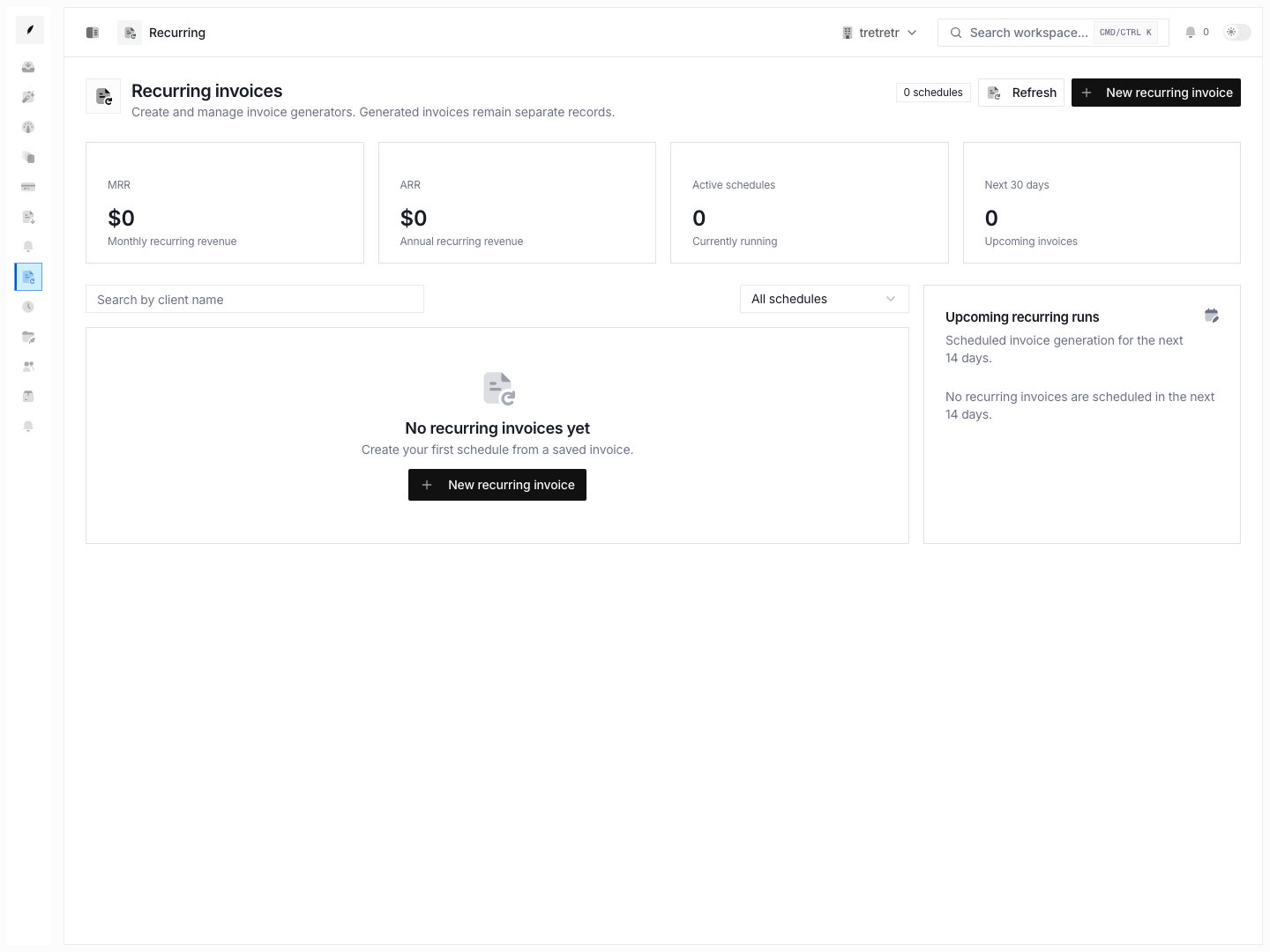
Task: Toggle the light/dark theme switch
Action: (x=1237, y=33)
